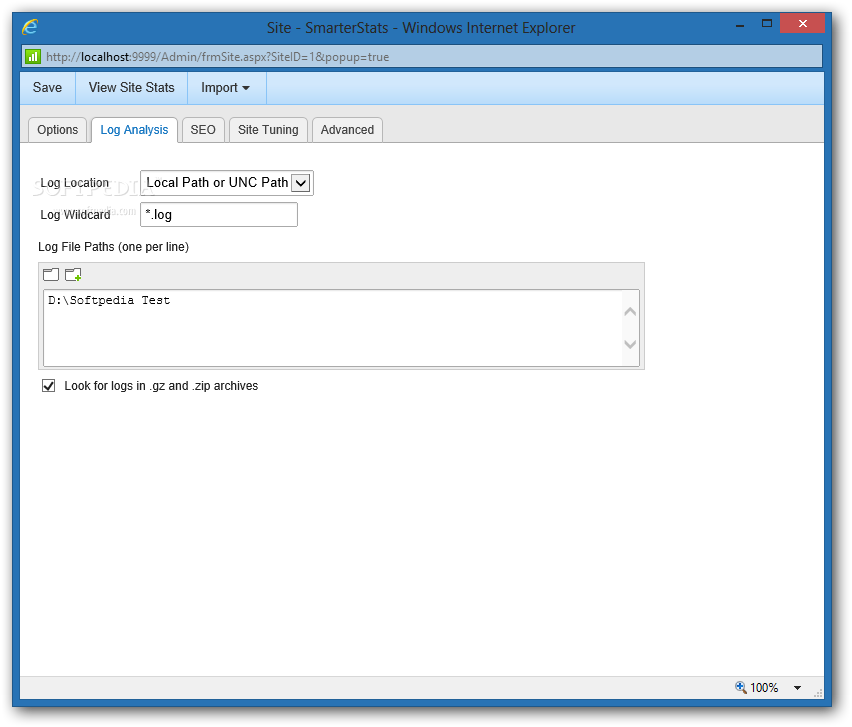852x727 pixels.
Task: Open the zoom level dropdown arrow
Action: coord(797,688)
